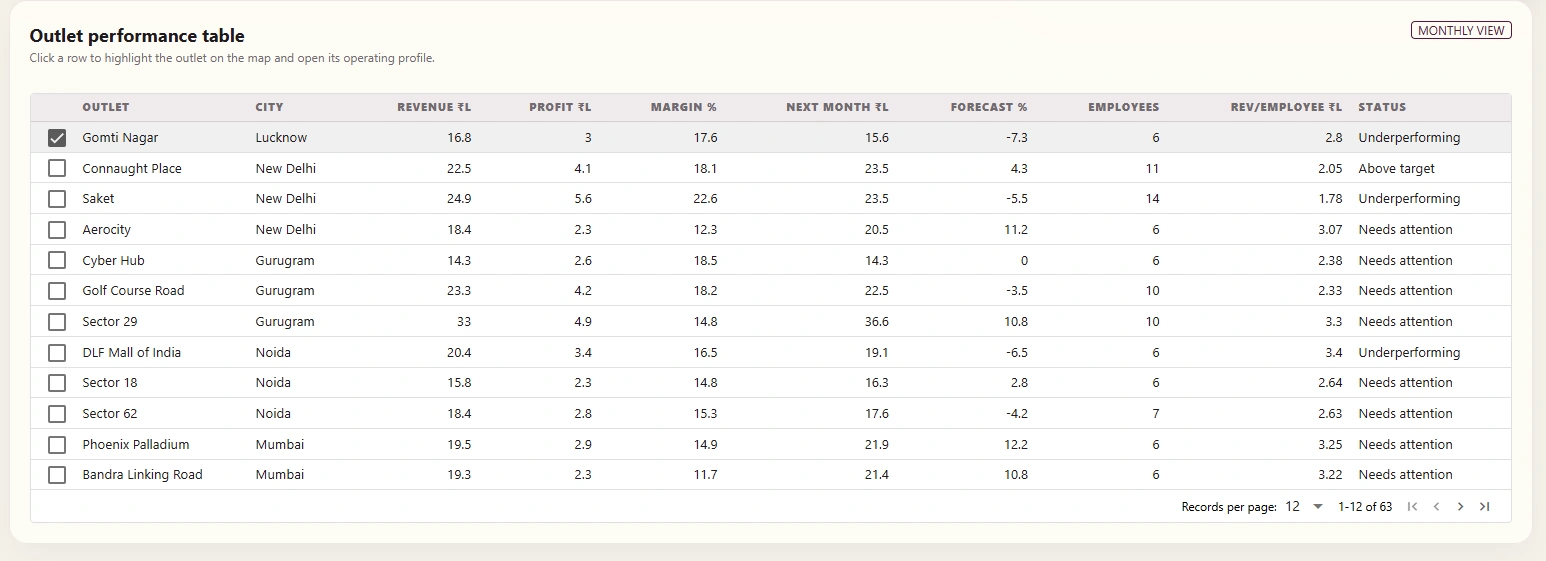The width and height of the screenshot is (1546, 561).
Task: Open the records per page dropdown
Action: 1304,507
